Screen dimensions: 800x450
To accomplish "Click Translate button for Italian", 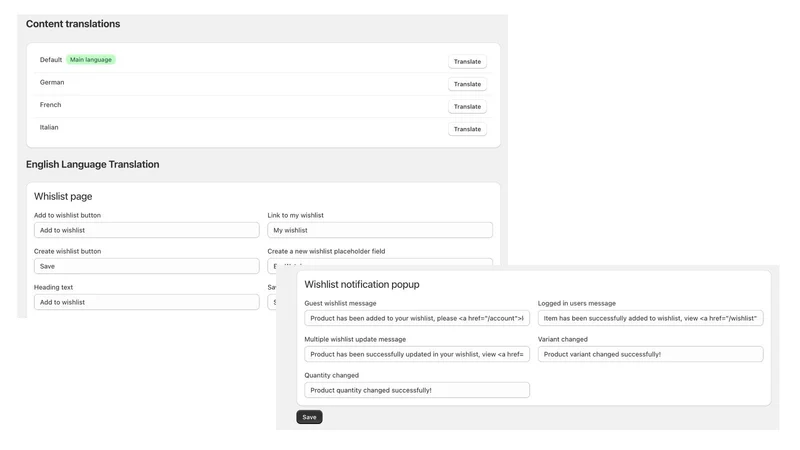I will [x=467, y=129].
